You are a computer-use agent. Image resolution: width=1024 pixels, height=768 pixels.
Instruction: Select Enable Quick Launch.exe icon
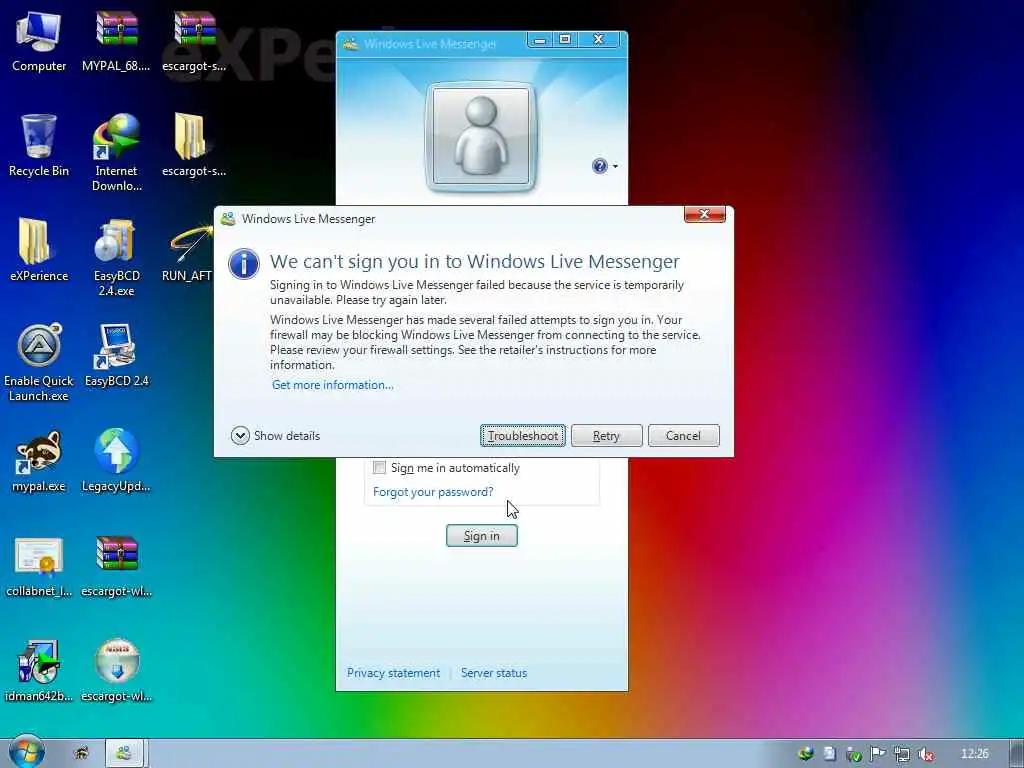[x=39, y=362]
